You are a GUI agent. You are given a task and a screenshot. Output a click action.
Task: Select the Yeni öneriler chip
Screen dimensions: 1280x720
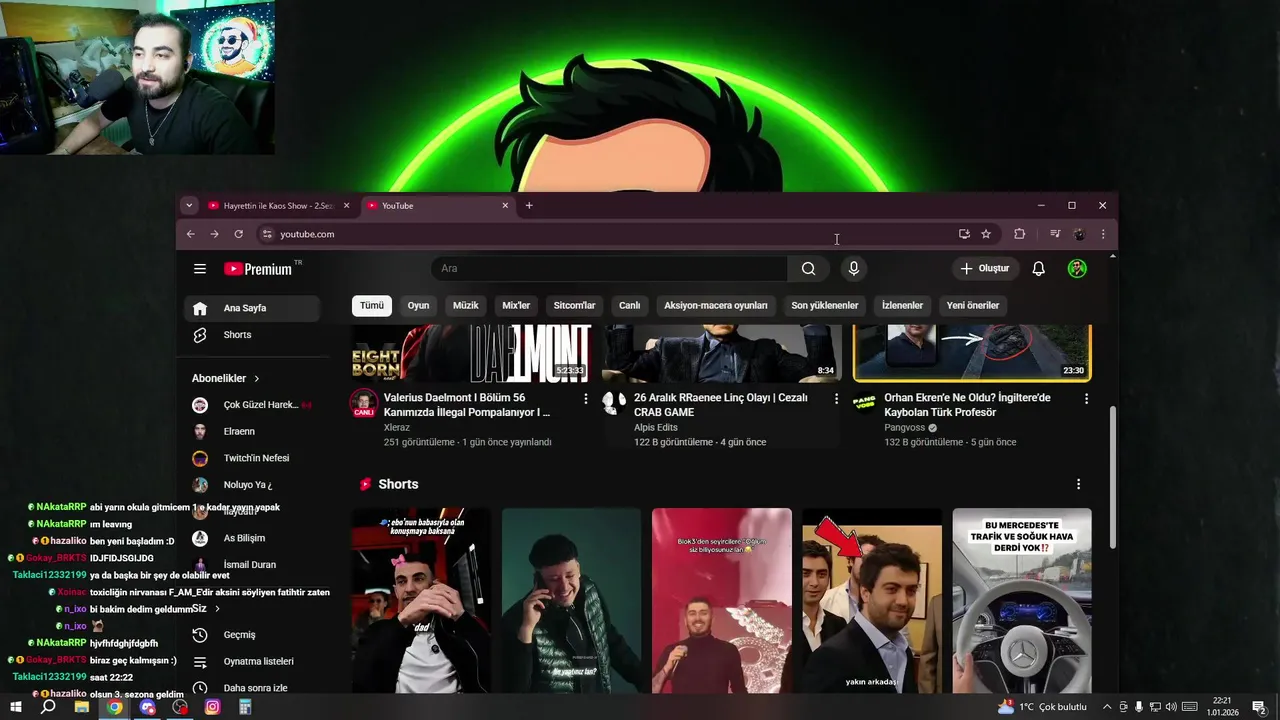[x=973, y=306]
